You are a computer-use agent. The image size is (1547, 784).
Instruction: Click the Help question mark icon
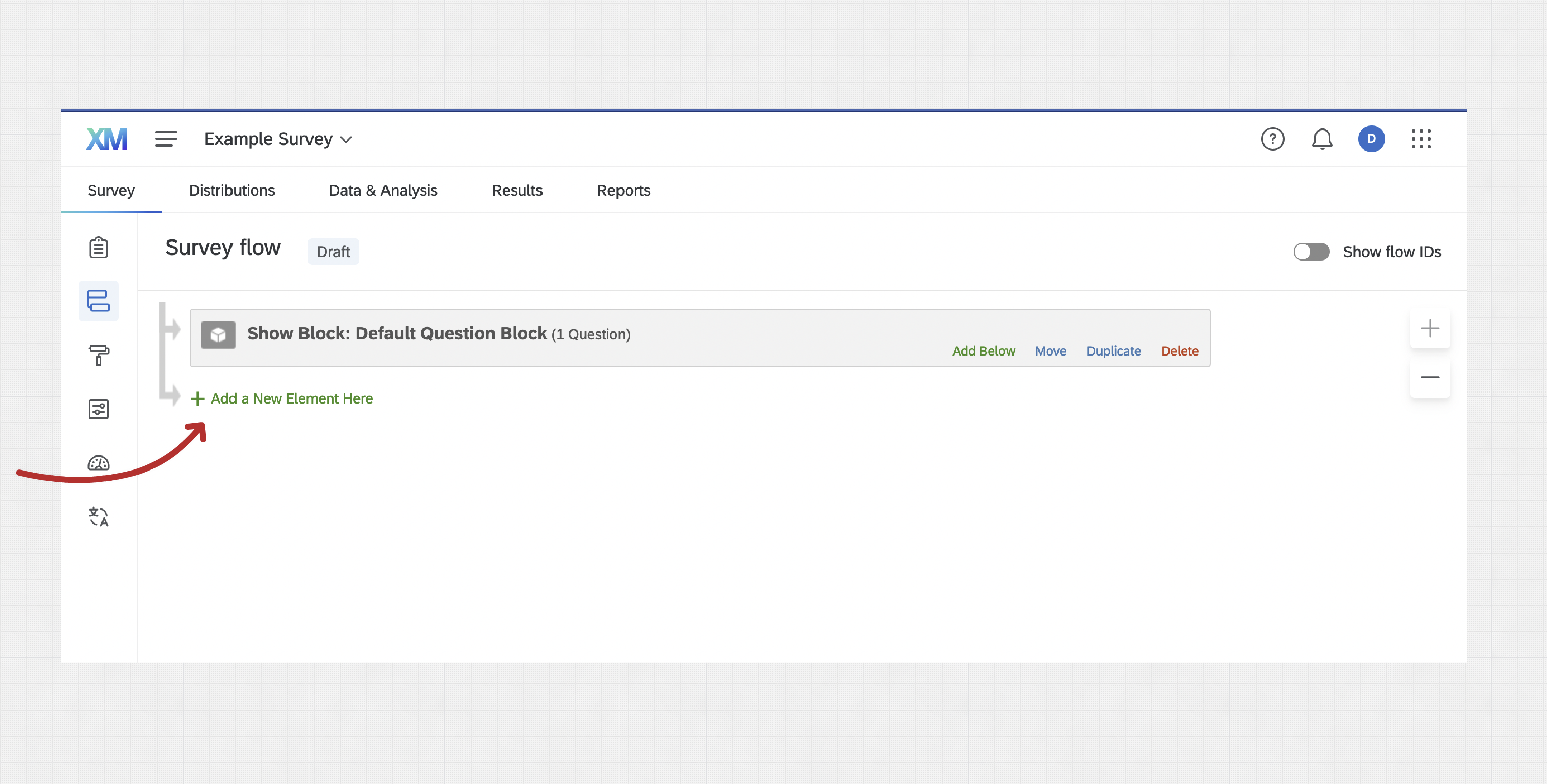click(x=1272, y=139)
